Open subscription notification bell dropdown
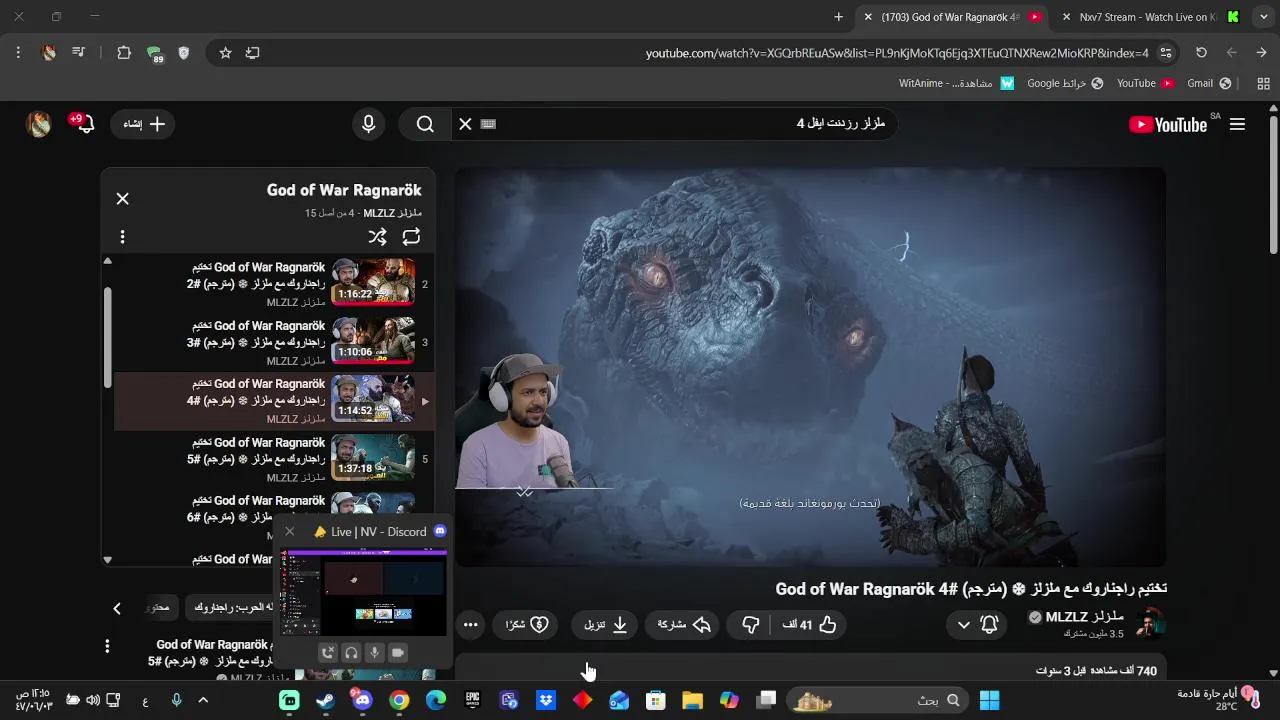 pyautogui.click(x=976, y=624)
